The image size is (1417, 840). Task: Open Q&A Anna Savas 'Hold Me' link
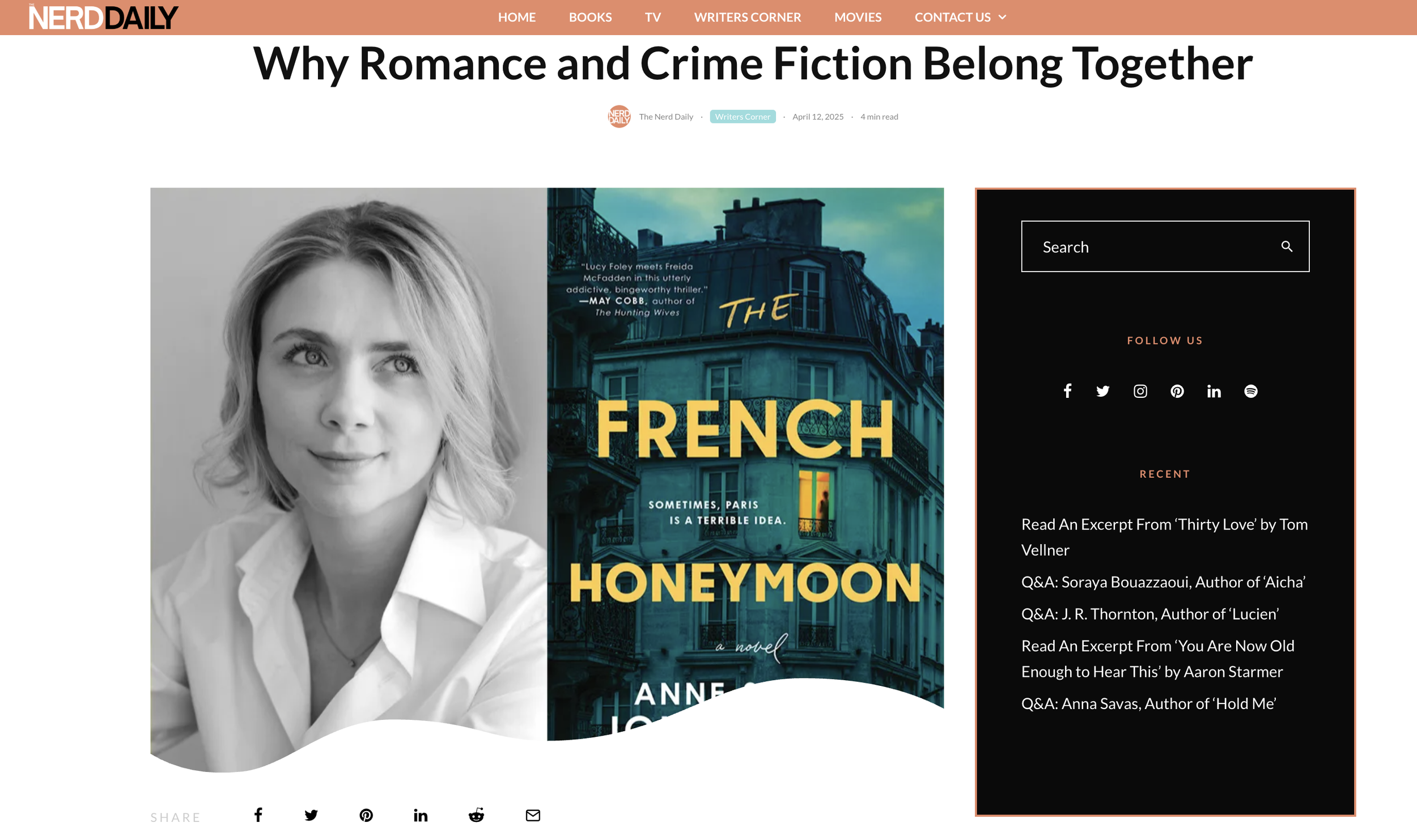pos(1148,703)
